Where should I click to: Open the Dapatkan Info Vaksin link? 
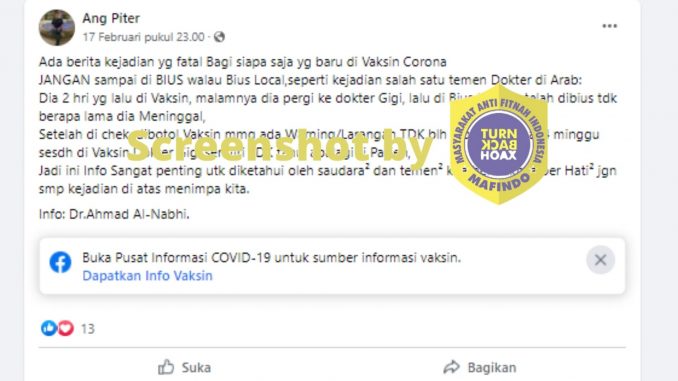point(147,276)
